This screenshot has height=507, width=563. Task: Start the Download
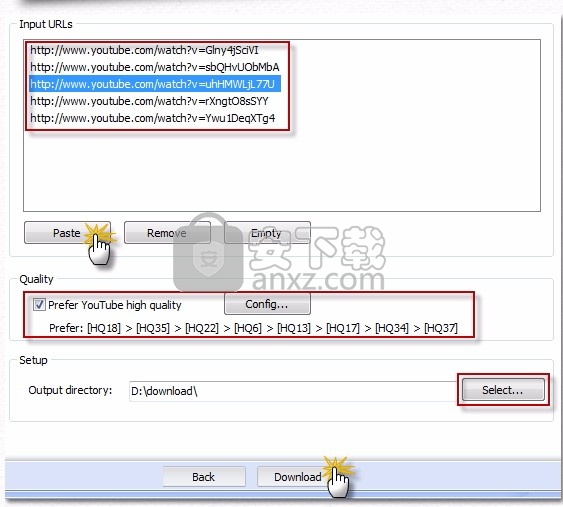tap(298, 476)
